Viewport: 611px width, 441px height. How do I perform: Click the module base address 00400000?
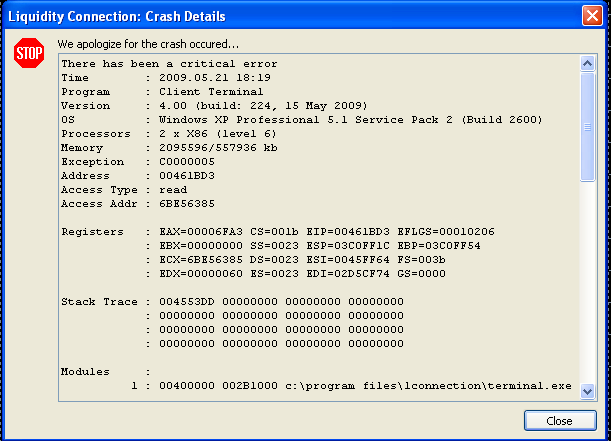tap(187, 386)
